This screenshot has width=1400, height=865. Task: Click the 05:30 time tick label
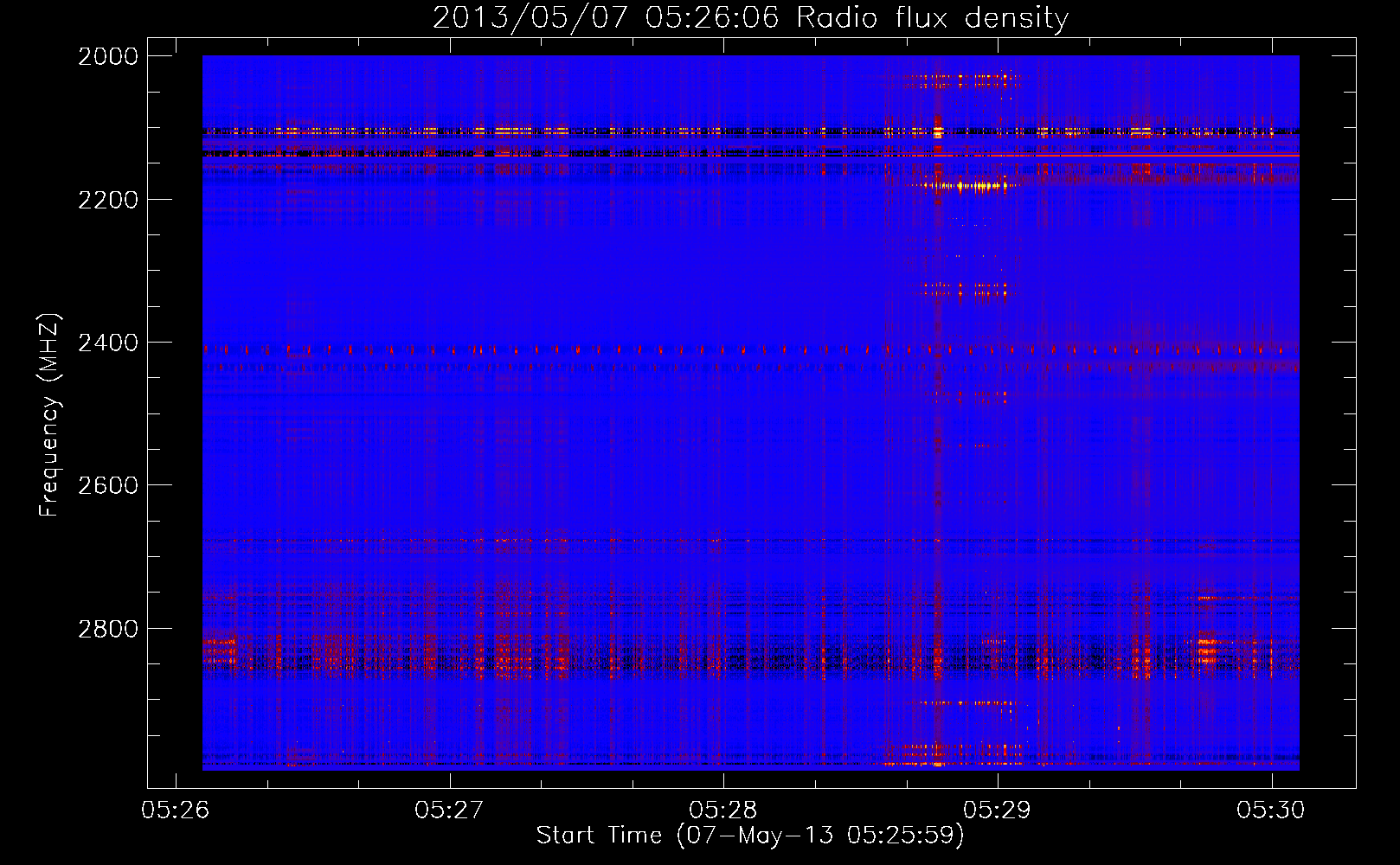1271,811
